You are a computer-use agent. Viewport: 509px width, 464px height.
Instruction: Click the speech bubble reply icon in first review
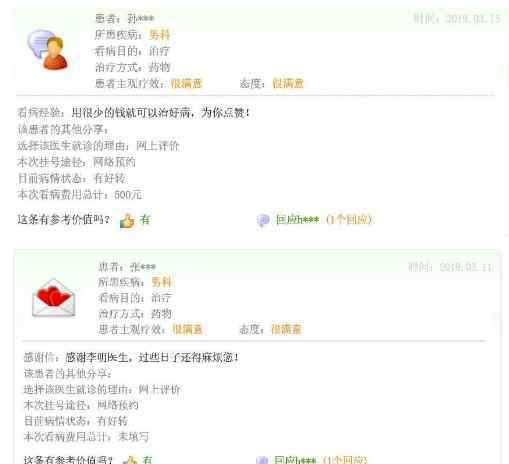263,220
